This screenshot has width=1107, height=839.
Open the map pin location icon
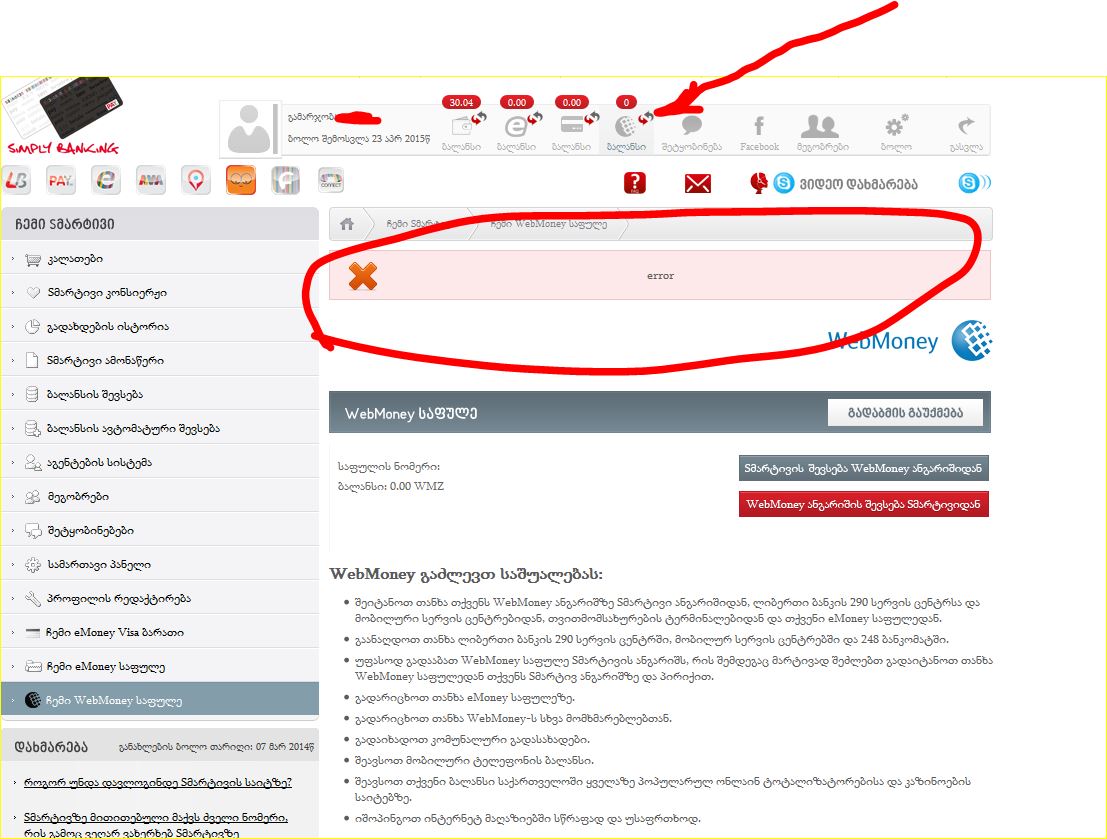pos(196,181)
